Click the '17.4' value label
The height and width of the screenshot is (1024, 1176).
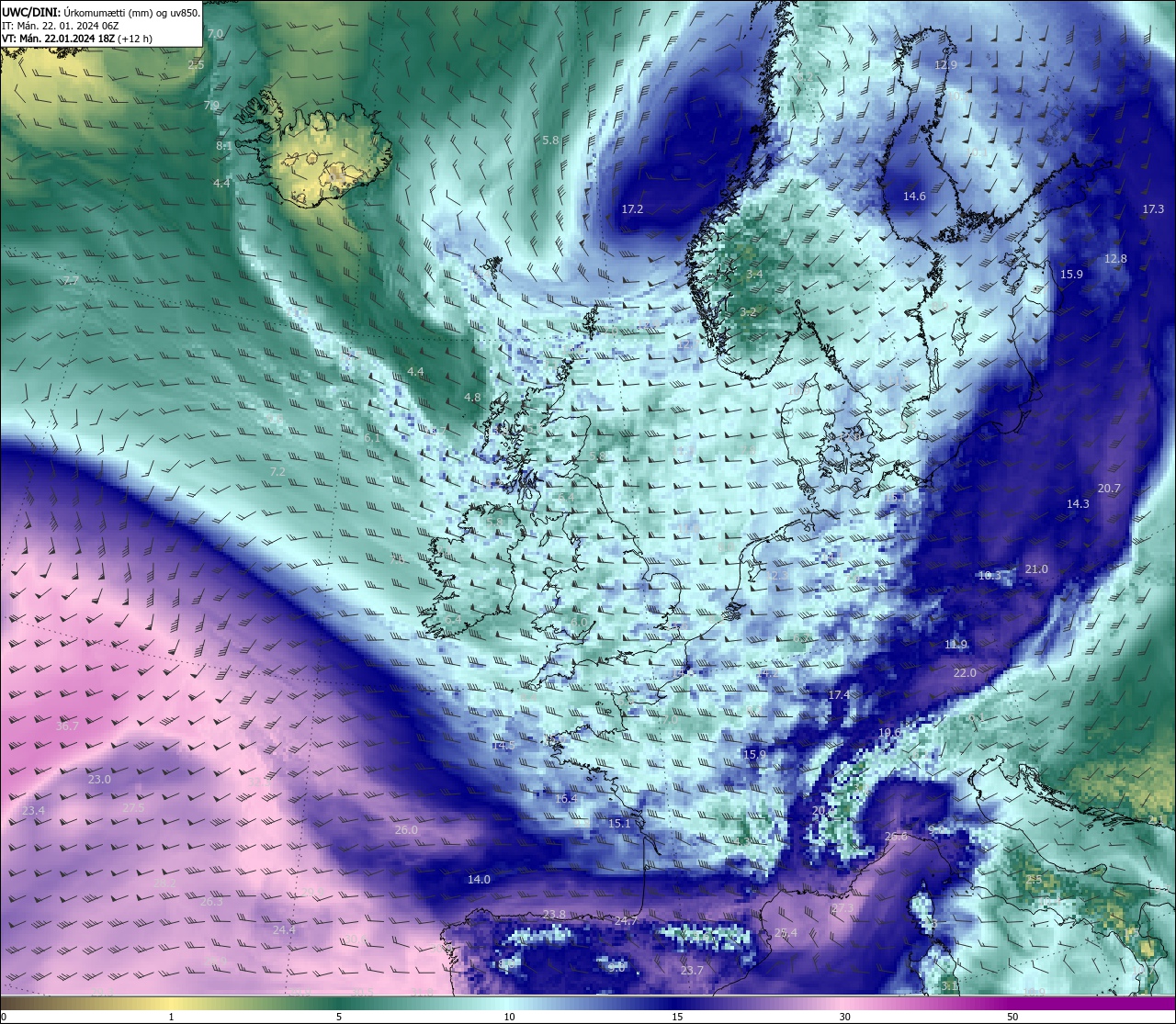pos(839,695)
